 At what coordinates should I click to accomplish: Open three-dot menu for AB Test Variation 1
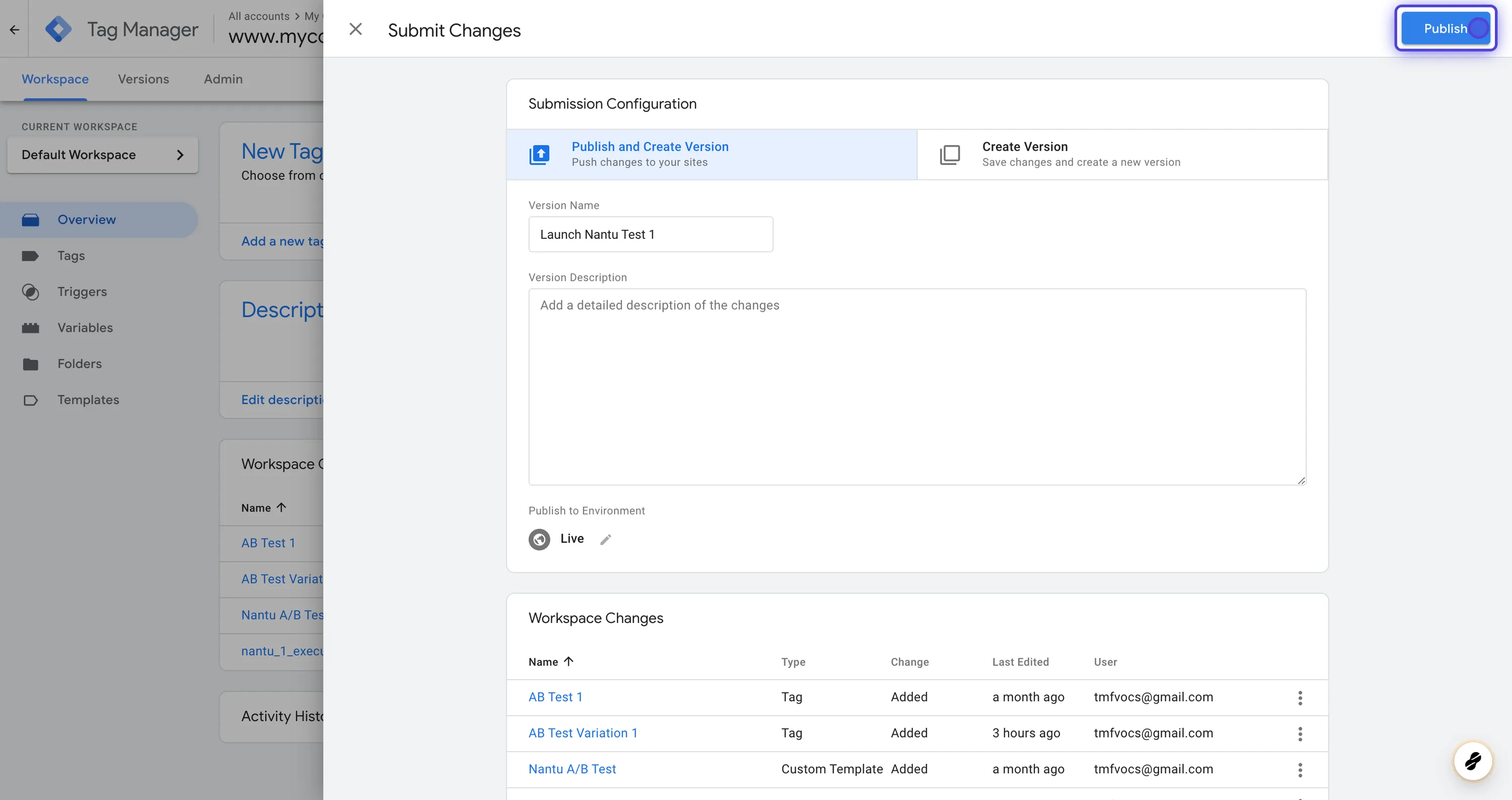click(1300, 733)
